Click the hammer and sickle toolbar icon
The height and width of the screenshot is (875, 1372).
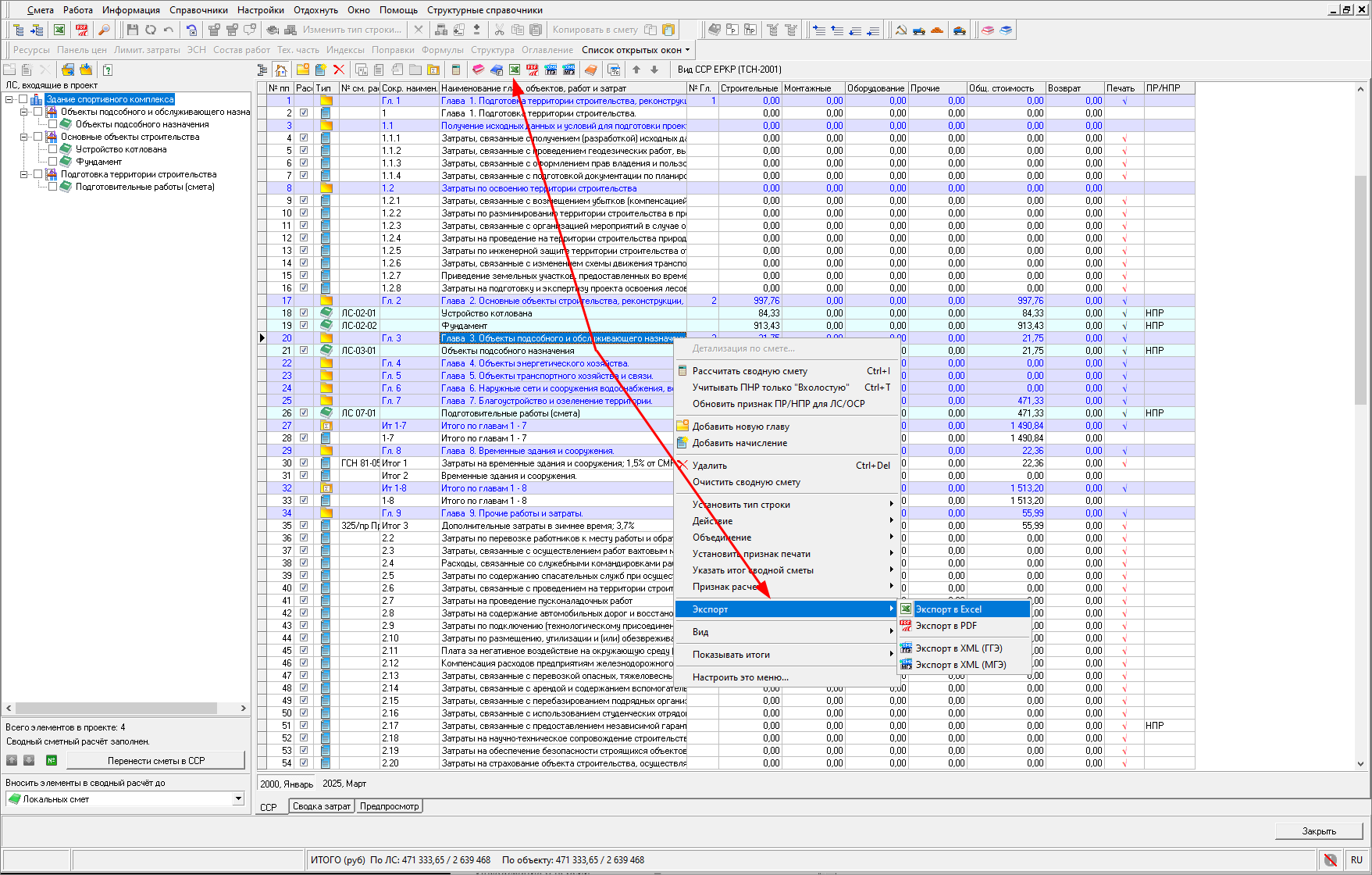900,30
